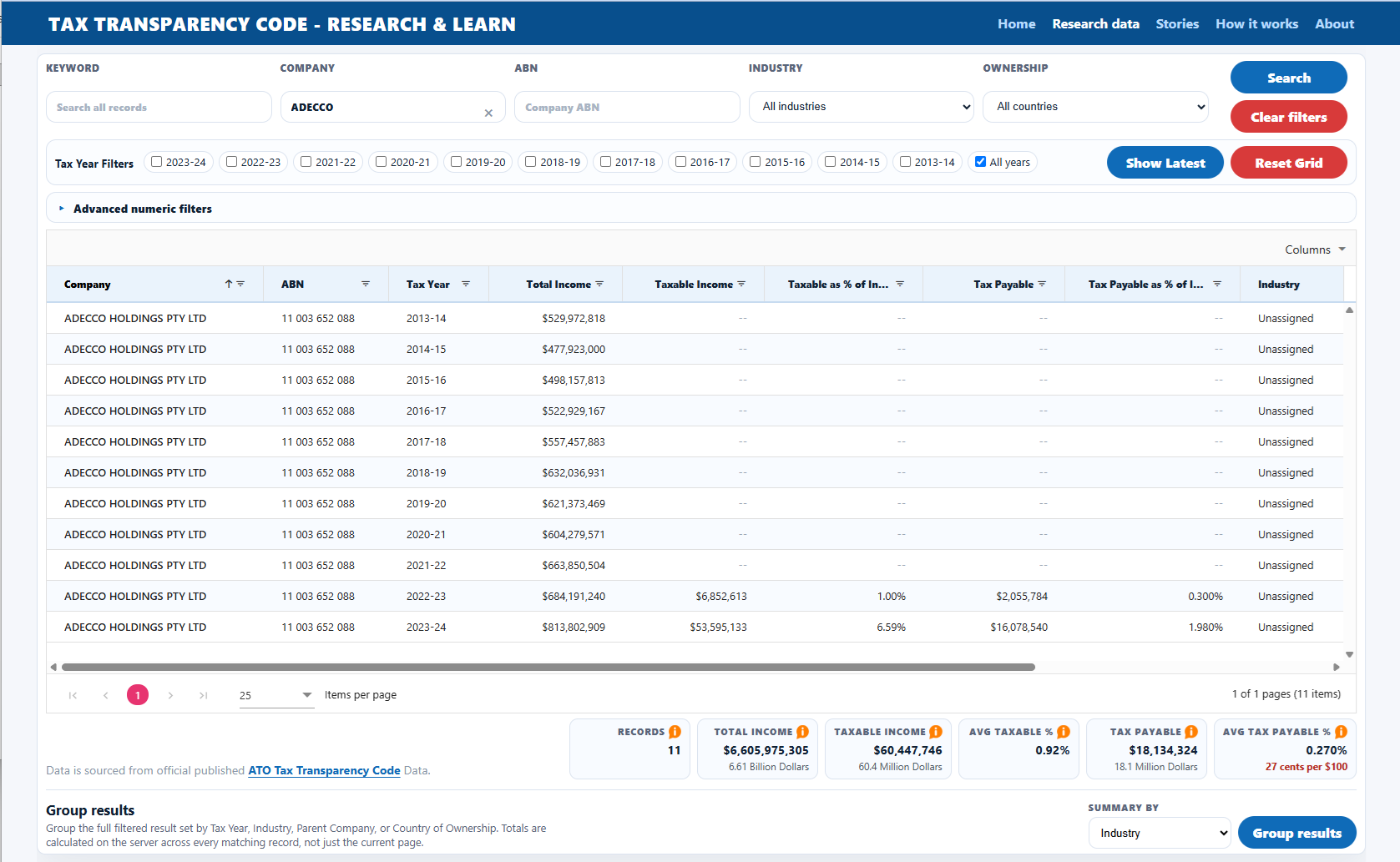Tick the 2019-20 tax year checkbox
1400x862 pixels.
tap(456, 162)
